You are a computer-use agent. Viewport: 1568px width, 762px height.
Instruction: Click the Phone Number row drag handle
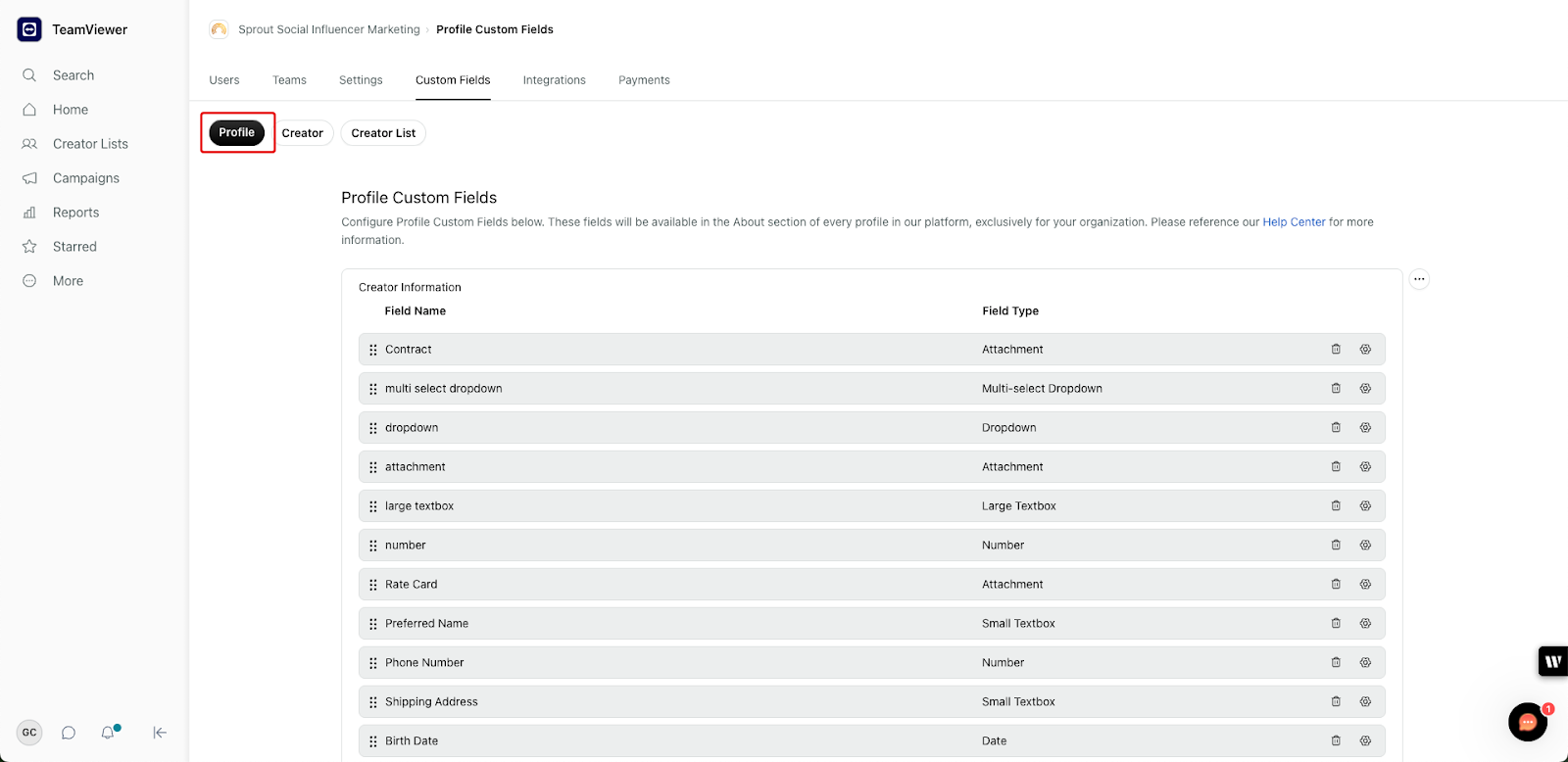point(373,663)
